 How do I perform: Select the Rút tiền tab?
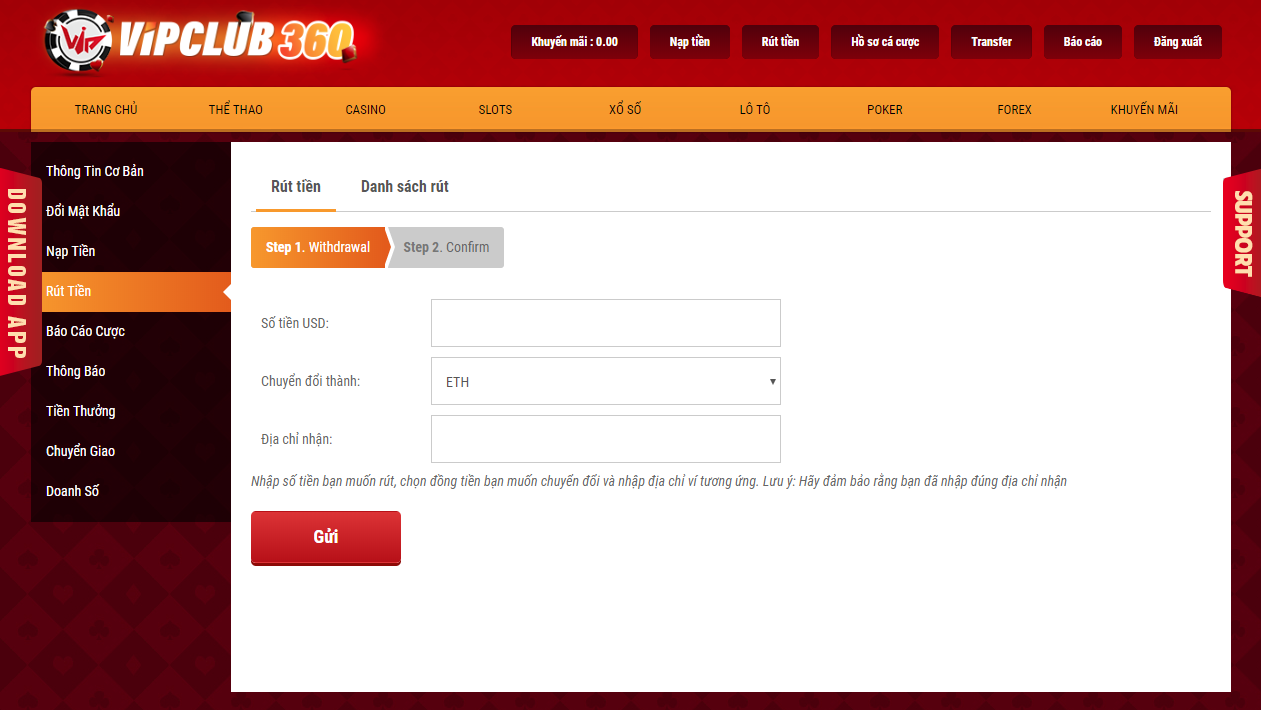[x=296, y=187]
